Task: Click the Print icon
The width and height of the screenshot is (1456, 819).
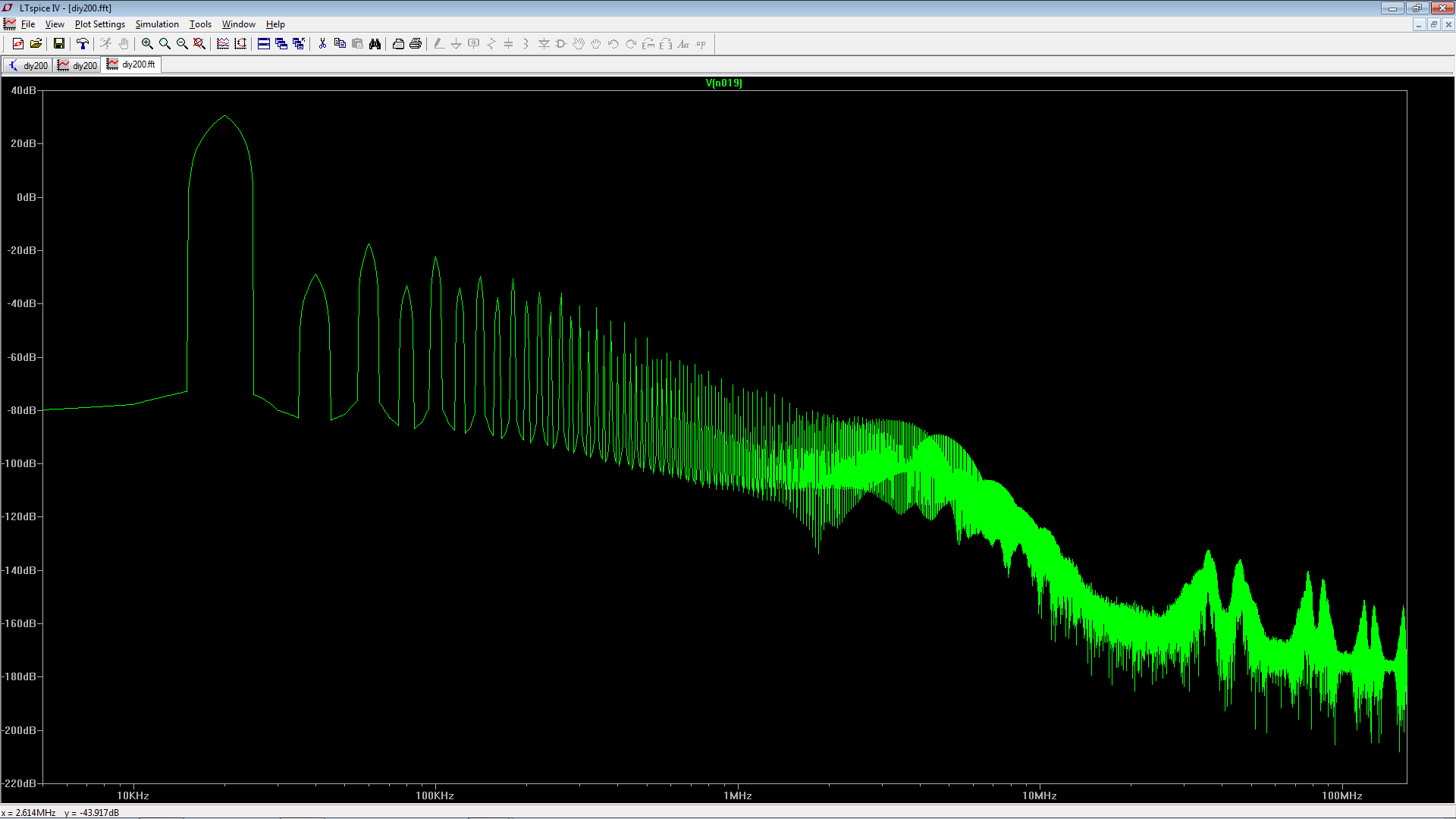Action: (x=416, y=44)
